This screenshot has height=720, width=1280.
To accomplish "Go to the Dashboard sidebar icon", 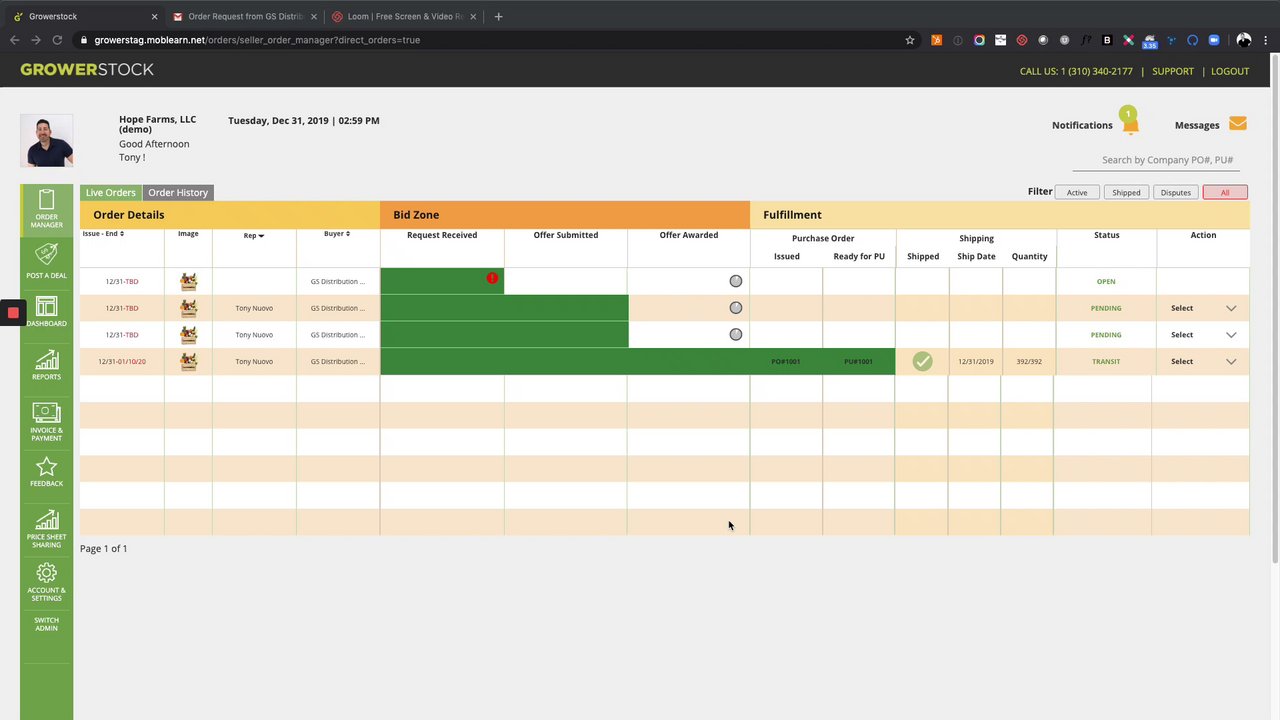I will click(x=46, y=312).
